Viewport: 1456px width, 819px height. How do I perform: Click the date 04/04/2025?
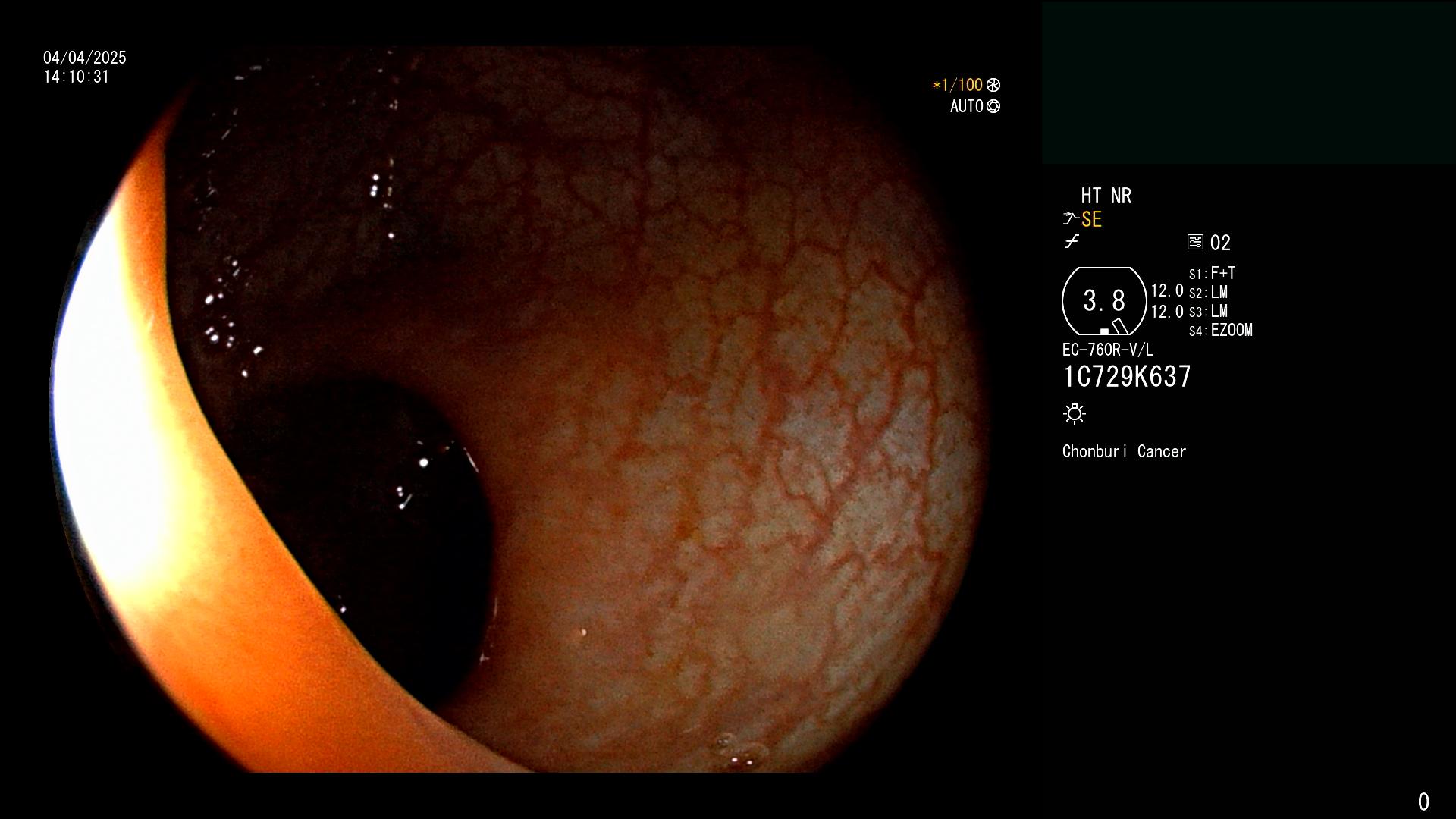coord(85,58)
